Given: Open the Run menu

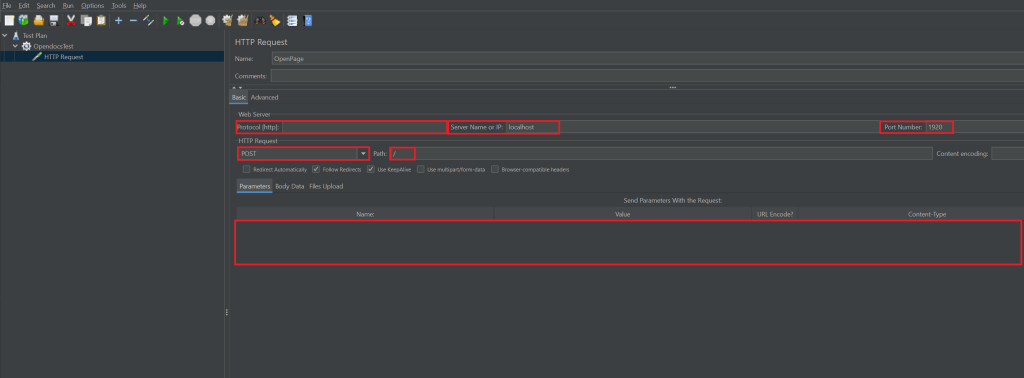Looking at the screenshot, I should [x=68, y=5].
